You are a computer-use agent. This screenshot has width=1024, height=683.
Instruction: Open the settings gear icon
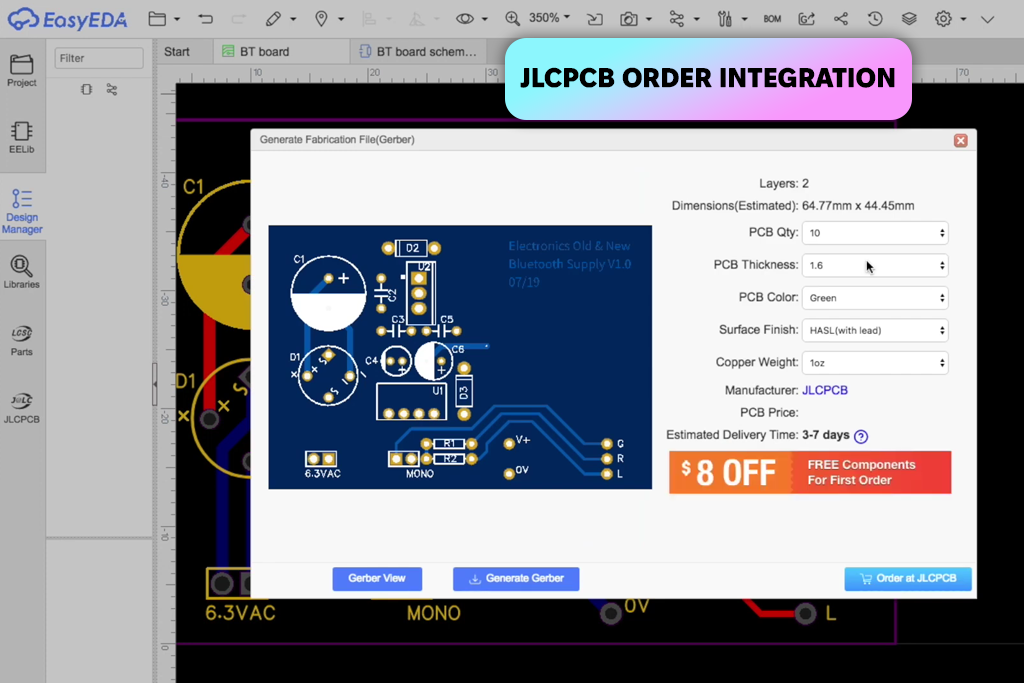(x=943, y=19)
